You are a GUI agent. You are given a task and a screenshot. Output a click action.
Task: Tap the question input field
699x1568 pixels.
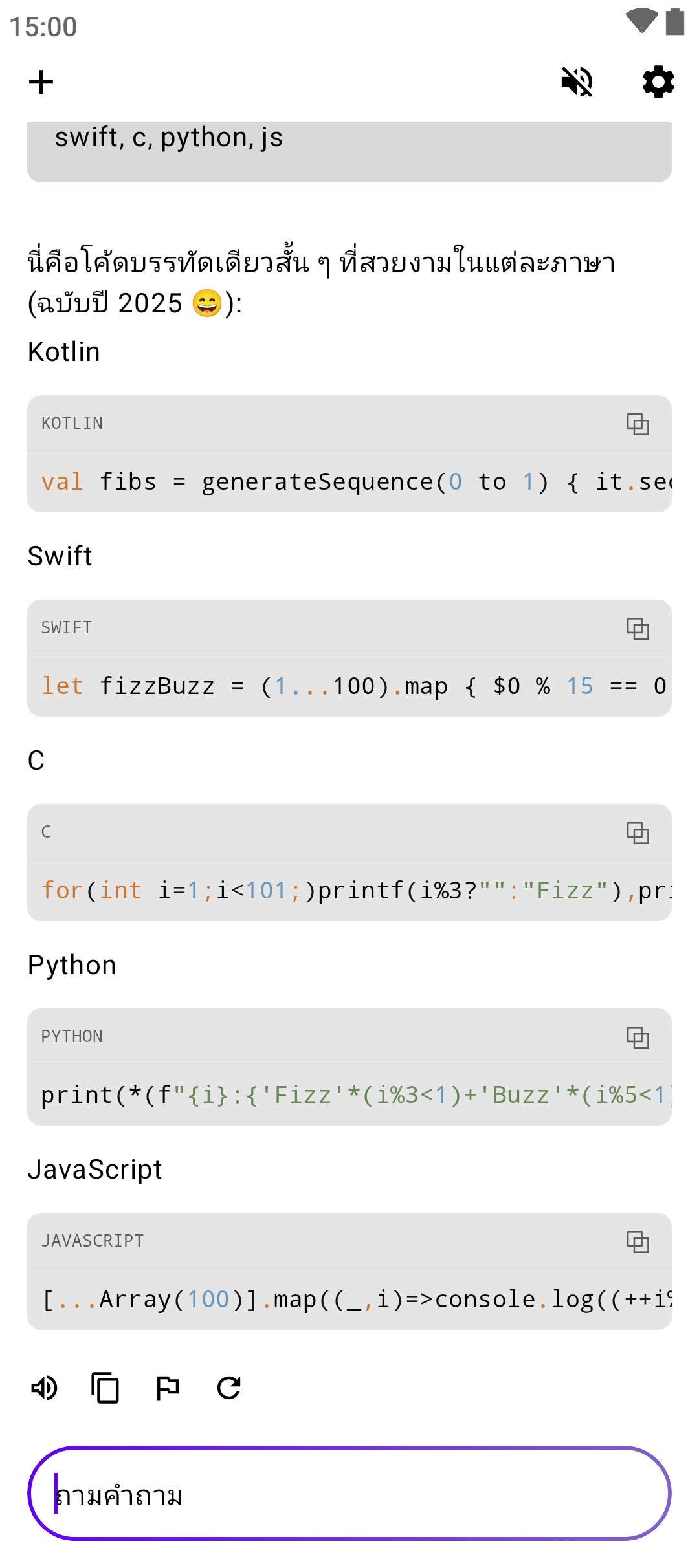coord(349,1494)
